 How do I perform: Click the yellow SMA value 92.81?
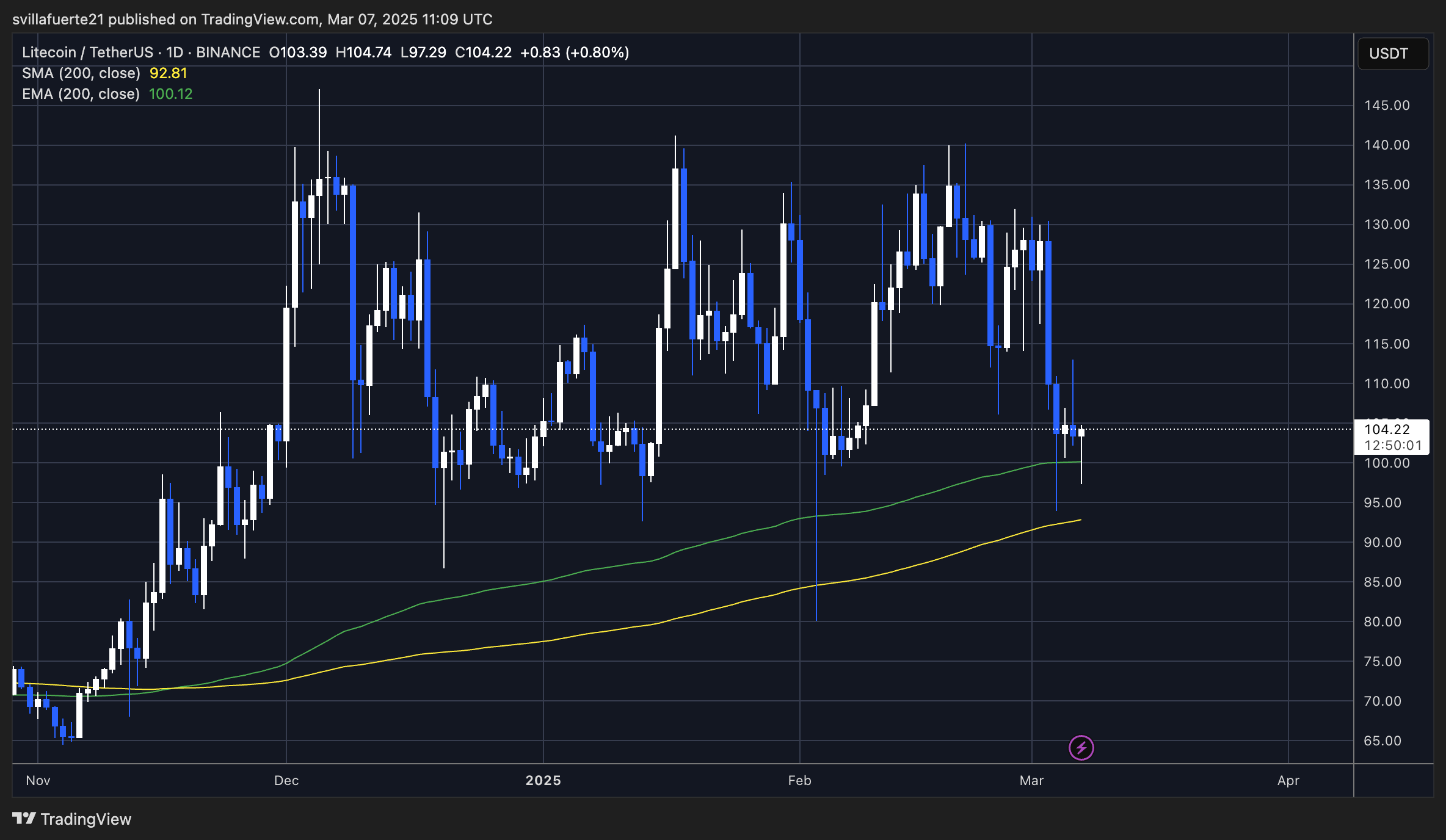click(x=168, y=73)
